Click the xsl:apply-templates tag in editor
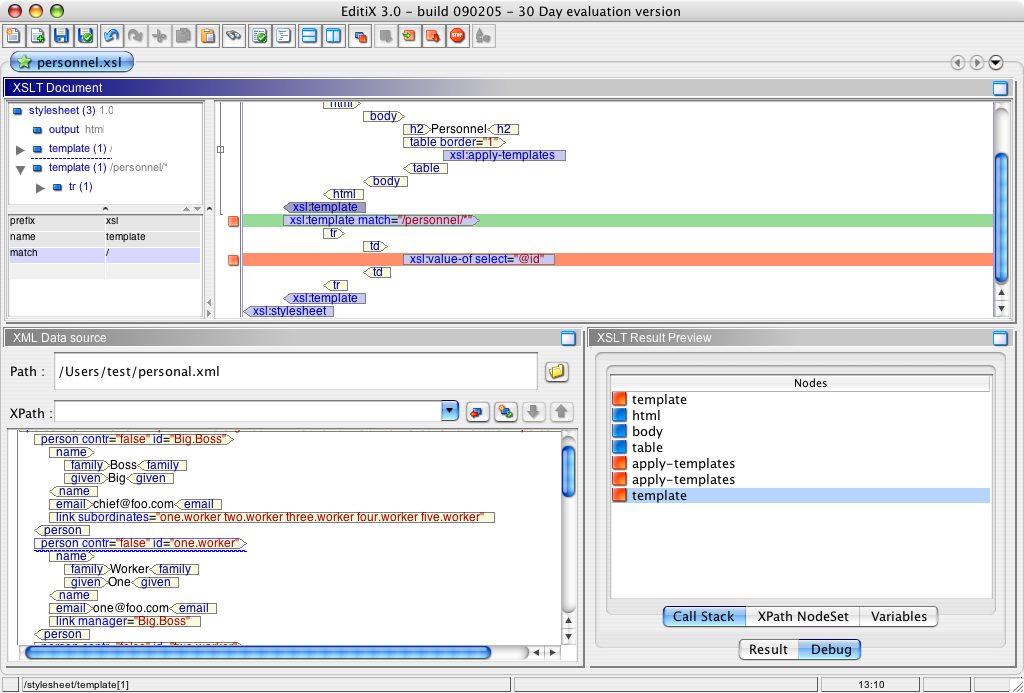The height and width of the screenshot is (693, 1024). tap(504, 155)
